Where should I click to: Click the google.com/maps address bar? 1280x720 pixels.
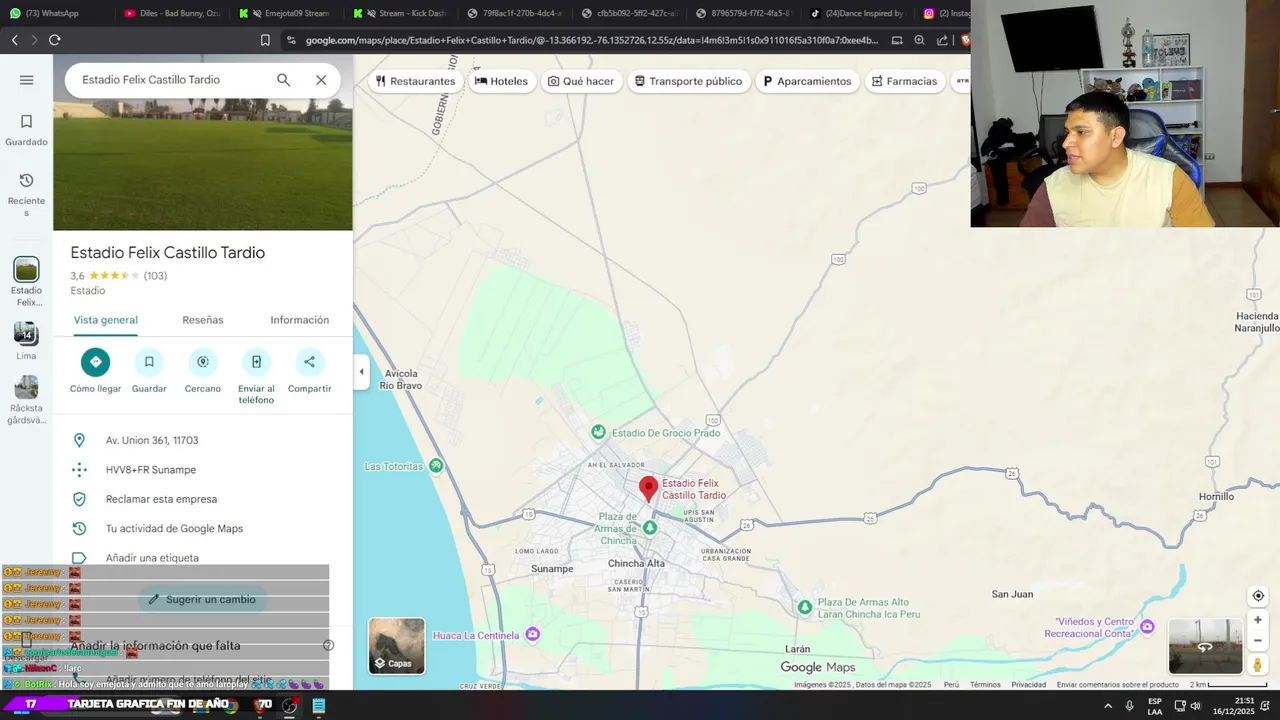coord(590,40)
